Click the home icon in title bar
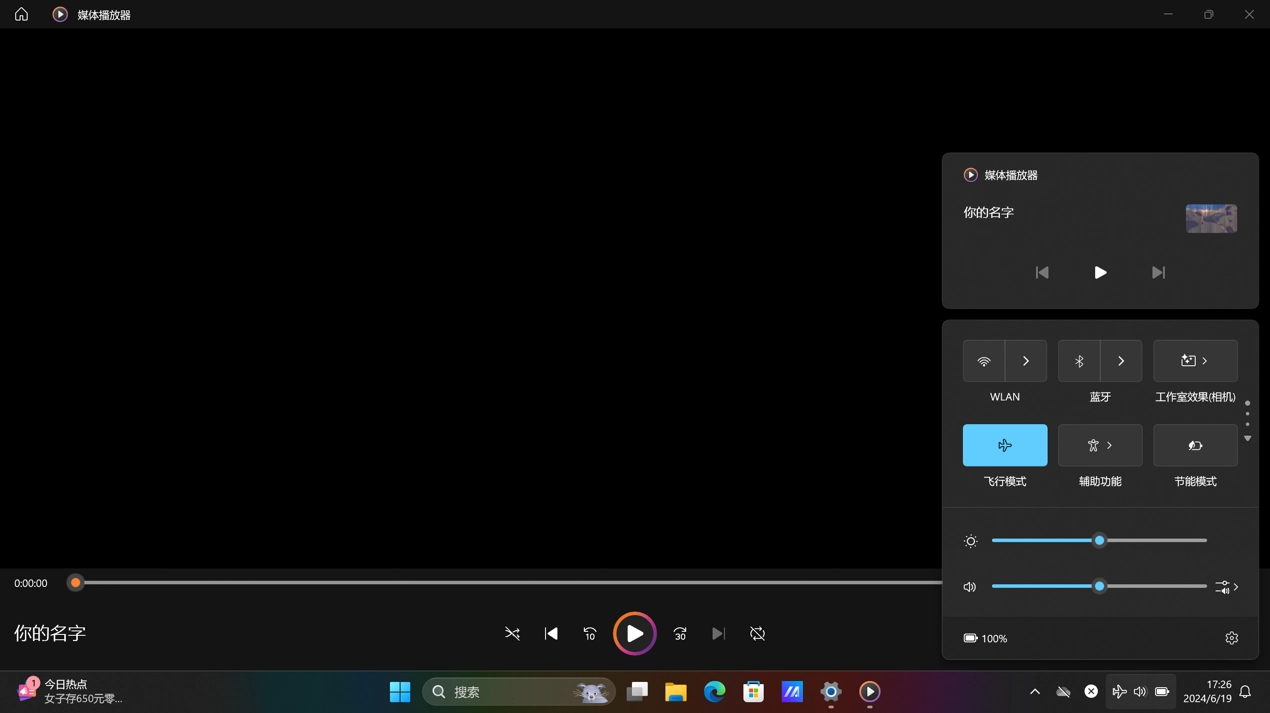 pos(21,14)
